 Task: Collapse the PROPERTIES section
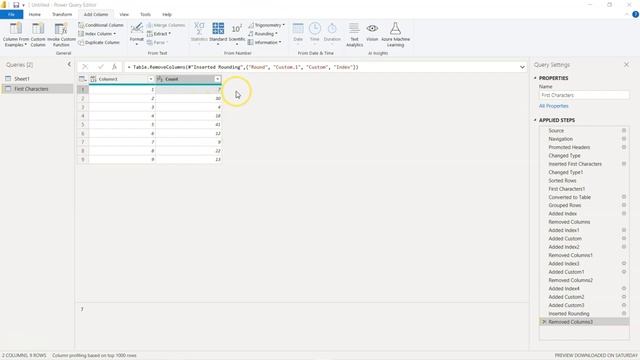coord(535,78)
